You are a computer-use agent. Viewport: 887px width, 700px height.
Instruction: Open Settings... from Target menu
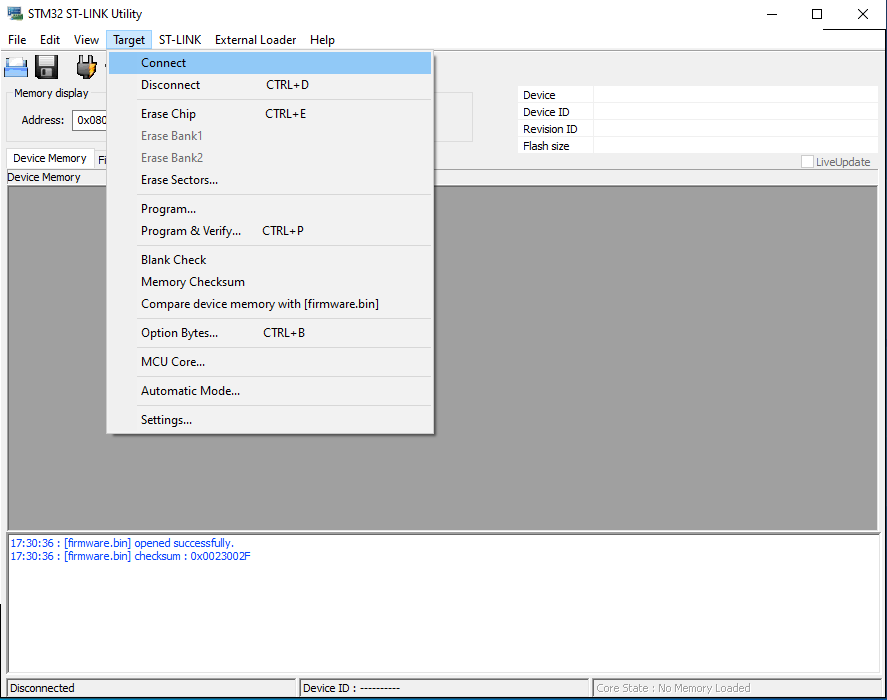[270, 420]
